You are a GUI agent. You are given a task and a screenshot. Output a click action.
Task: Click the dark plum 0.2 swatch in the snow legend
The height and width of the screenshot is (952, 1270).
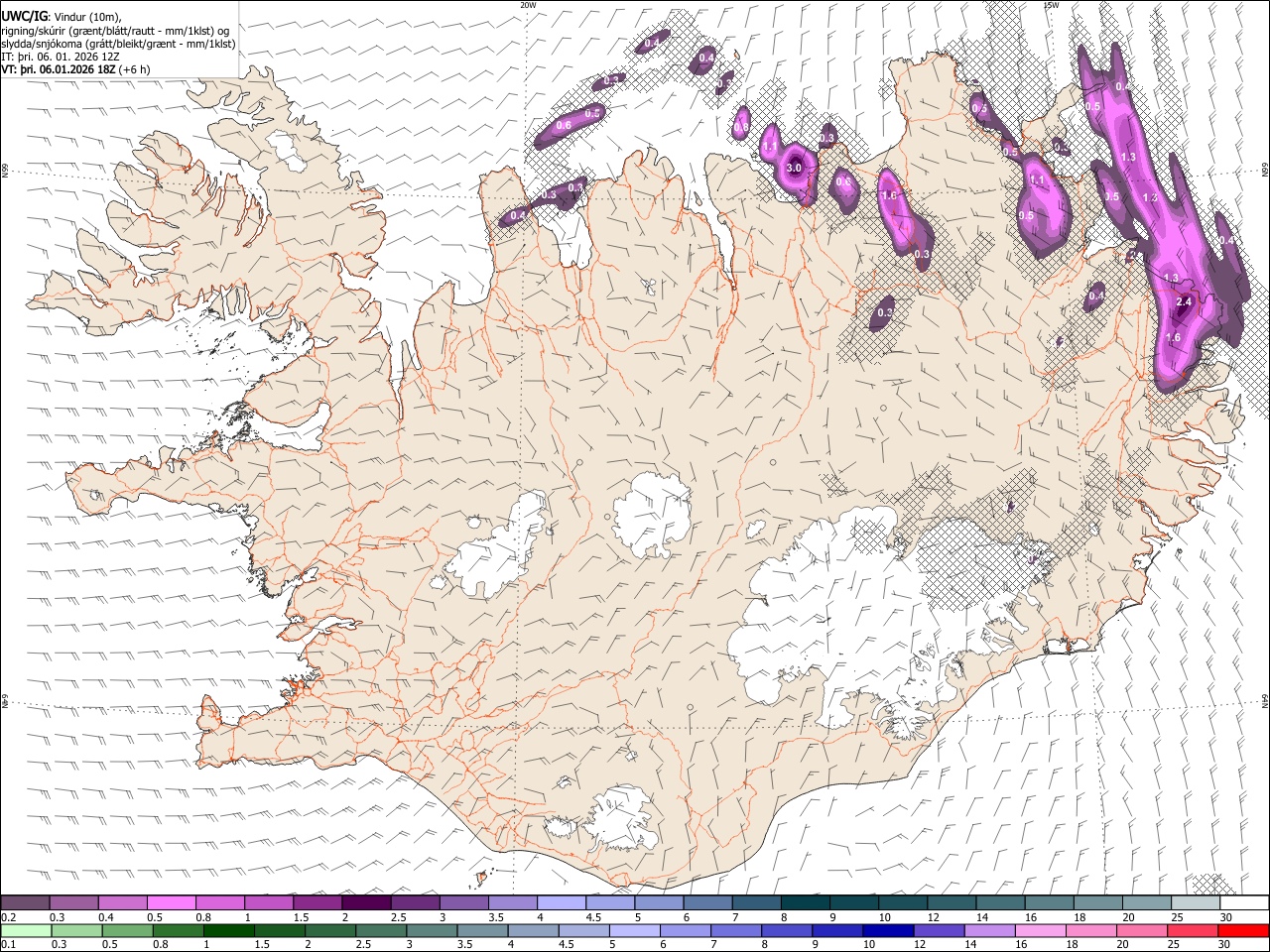coord(25,902)
